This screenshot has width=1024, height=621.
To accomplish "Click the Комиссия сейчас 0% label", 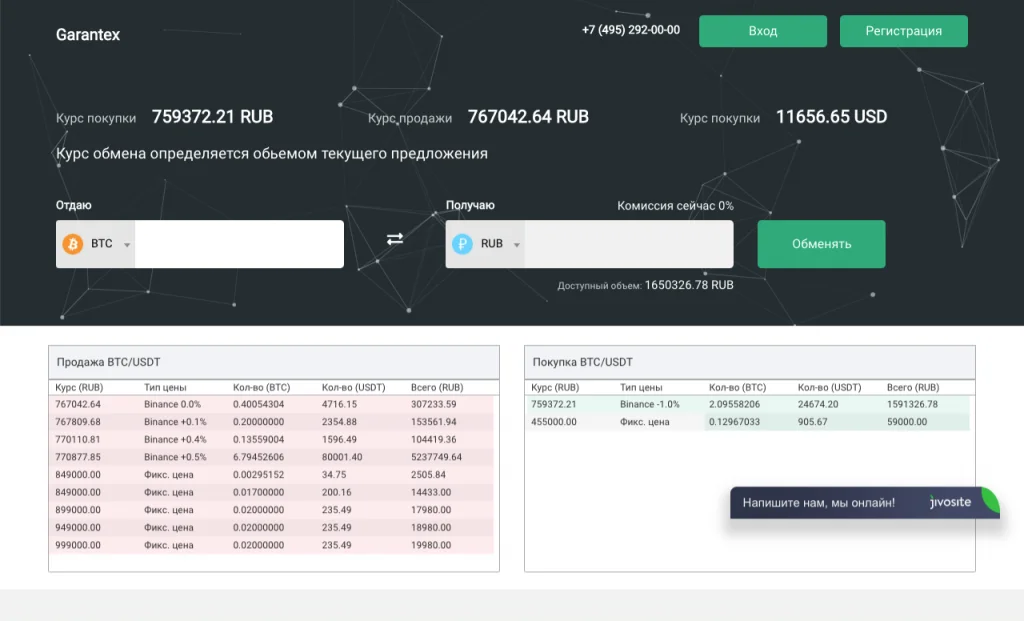I will coord(675,206).
